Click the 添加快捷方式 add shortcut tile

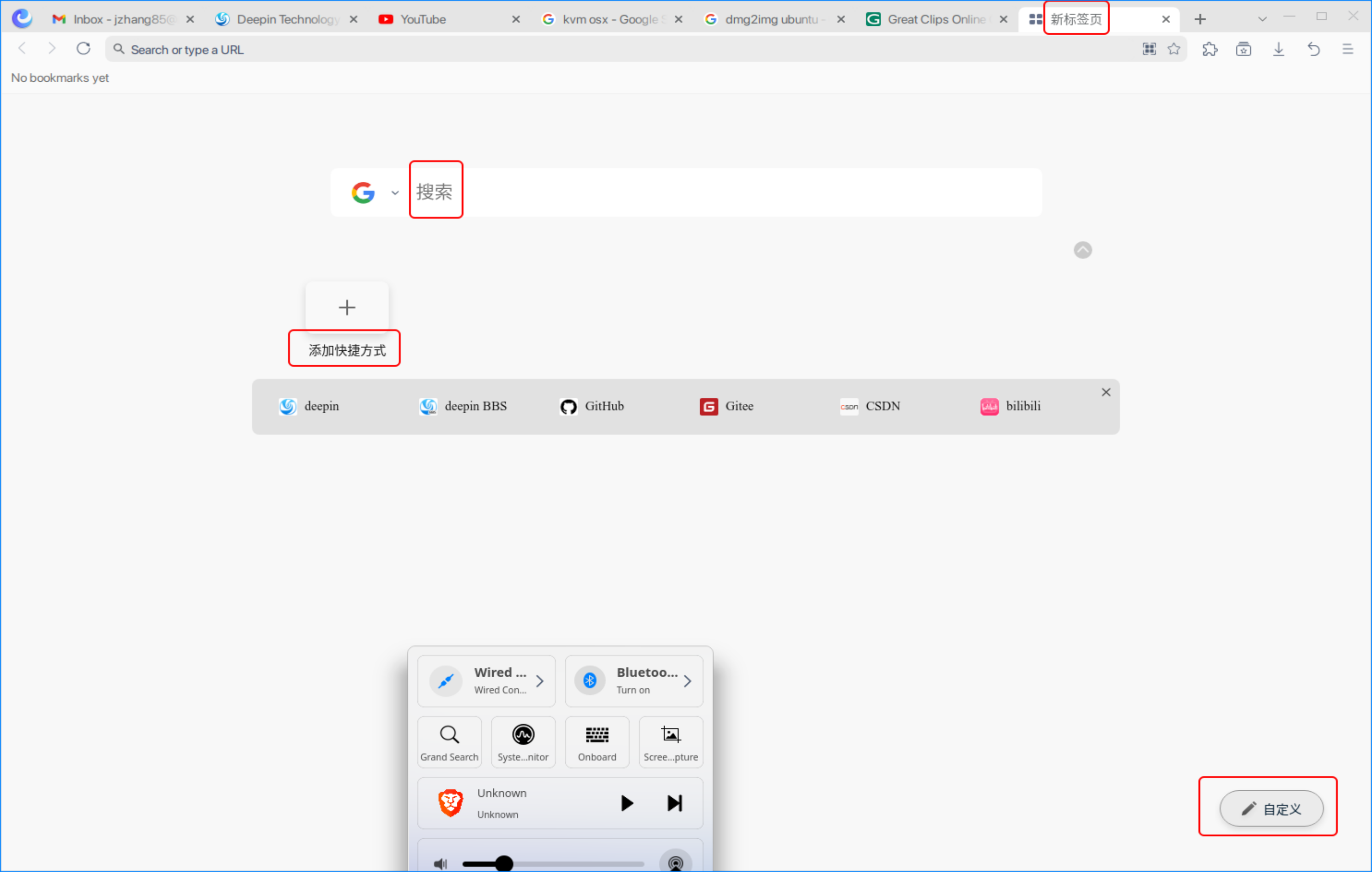pyautogui.click(x=346, y=307)
